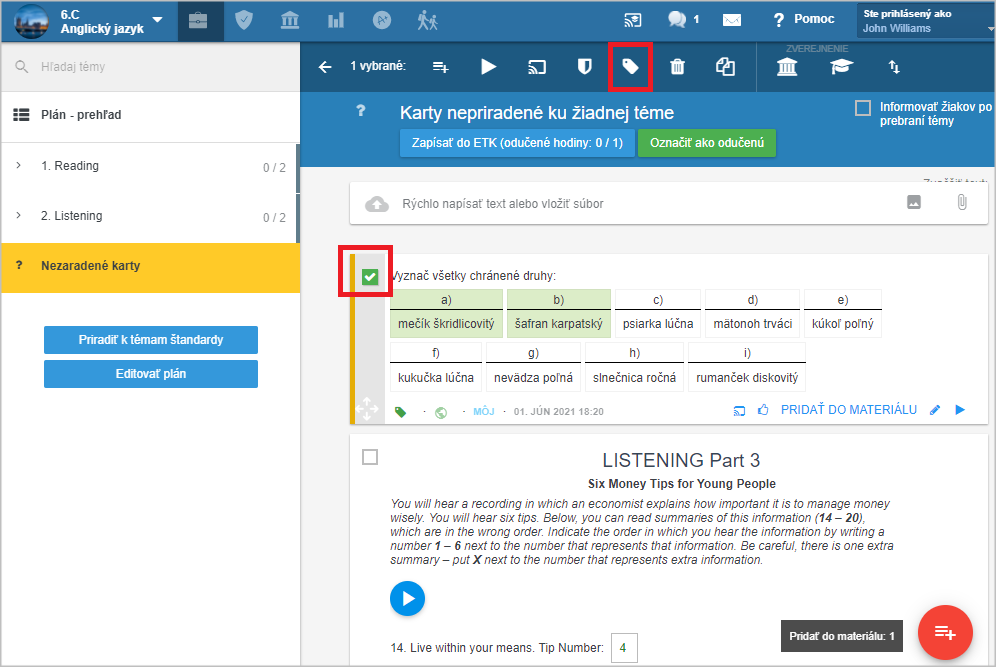Like the first card with thumbs up
996x667 pixels.
point(763,410)
